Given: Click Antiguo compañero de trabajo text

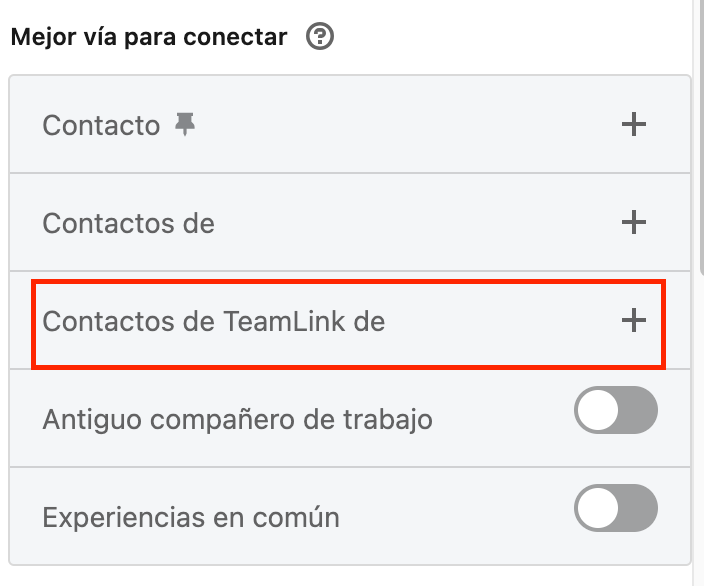Looking at the screenshot, I should point(238,420).
